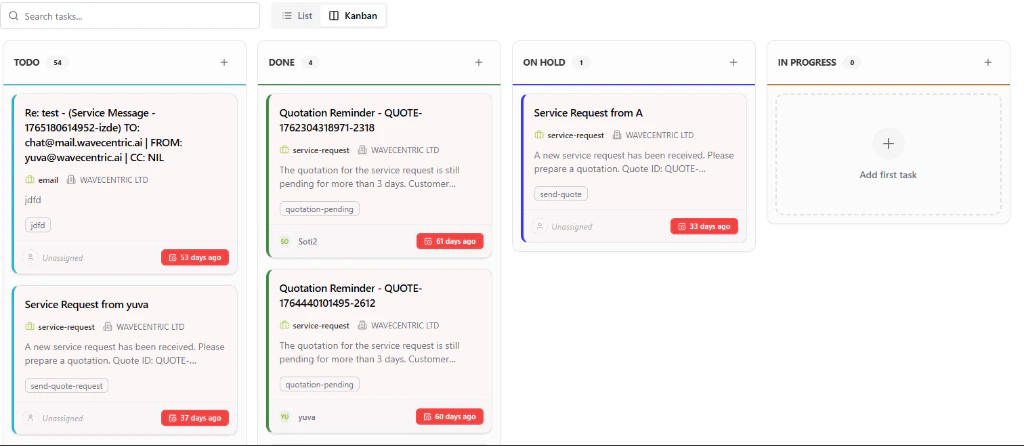
Task: Click the Add first task placeholder
Action: [x=888, y=155]
